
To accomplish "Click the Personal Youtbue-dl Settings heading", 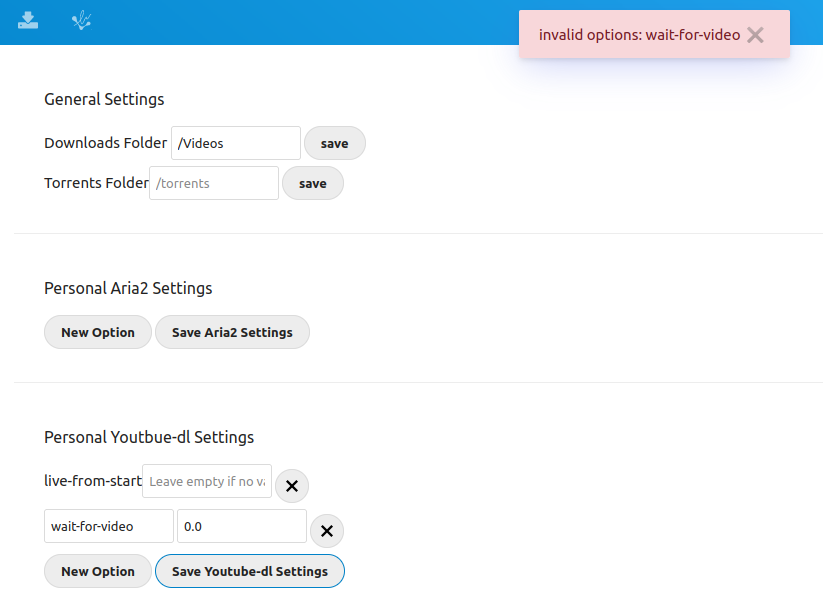I will point(149,437).
